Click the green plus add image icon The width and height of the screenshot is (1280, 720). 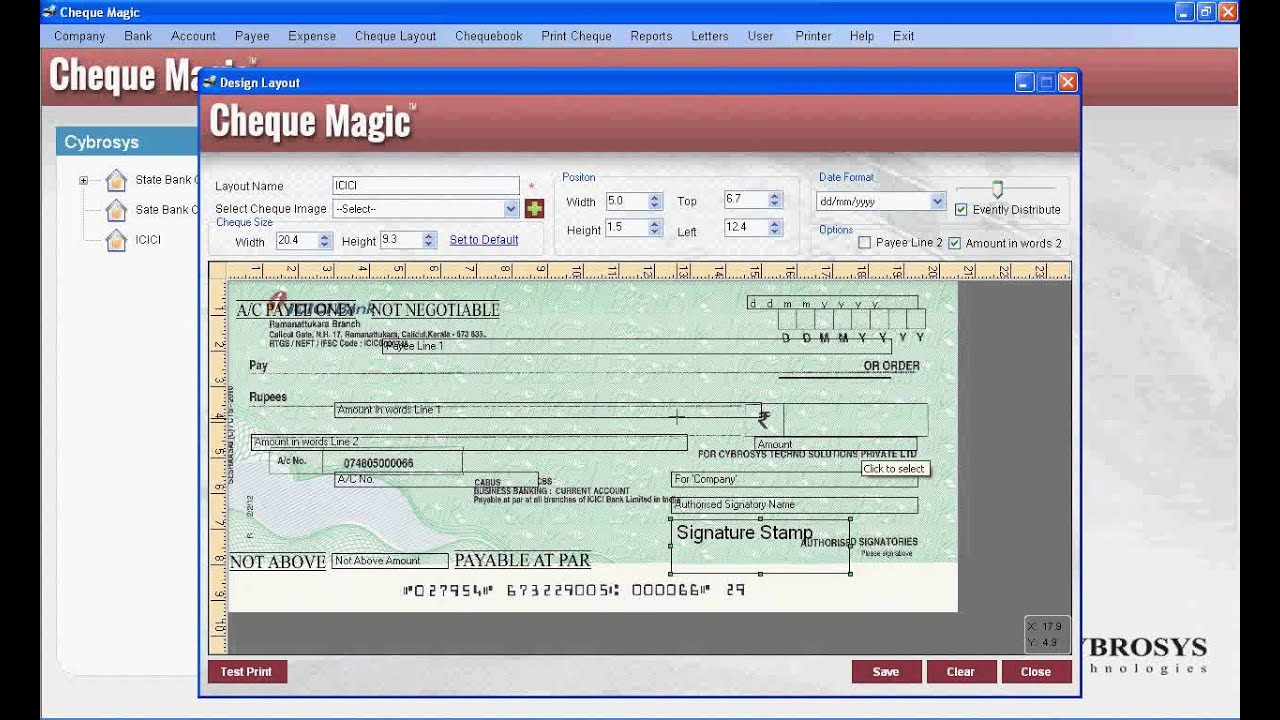point(534,209)
